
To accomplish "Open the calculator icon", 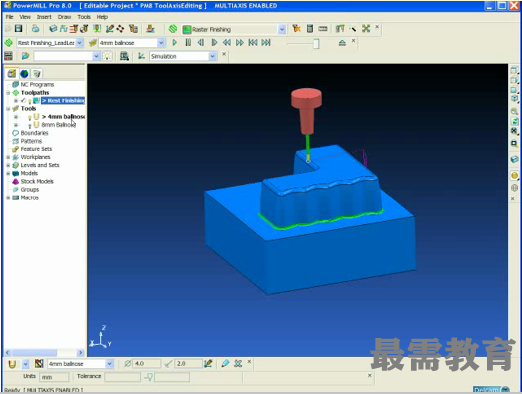I will point(310,29).
